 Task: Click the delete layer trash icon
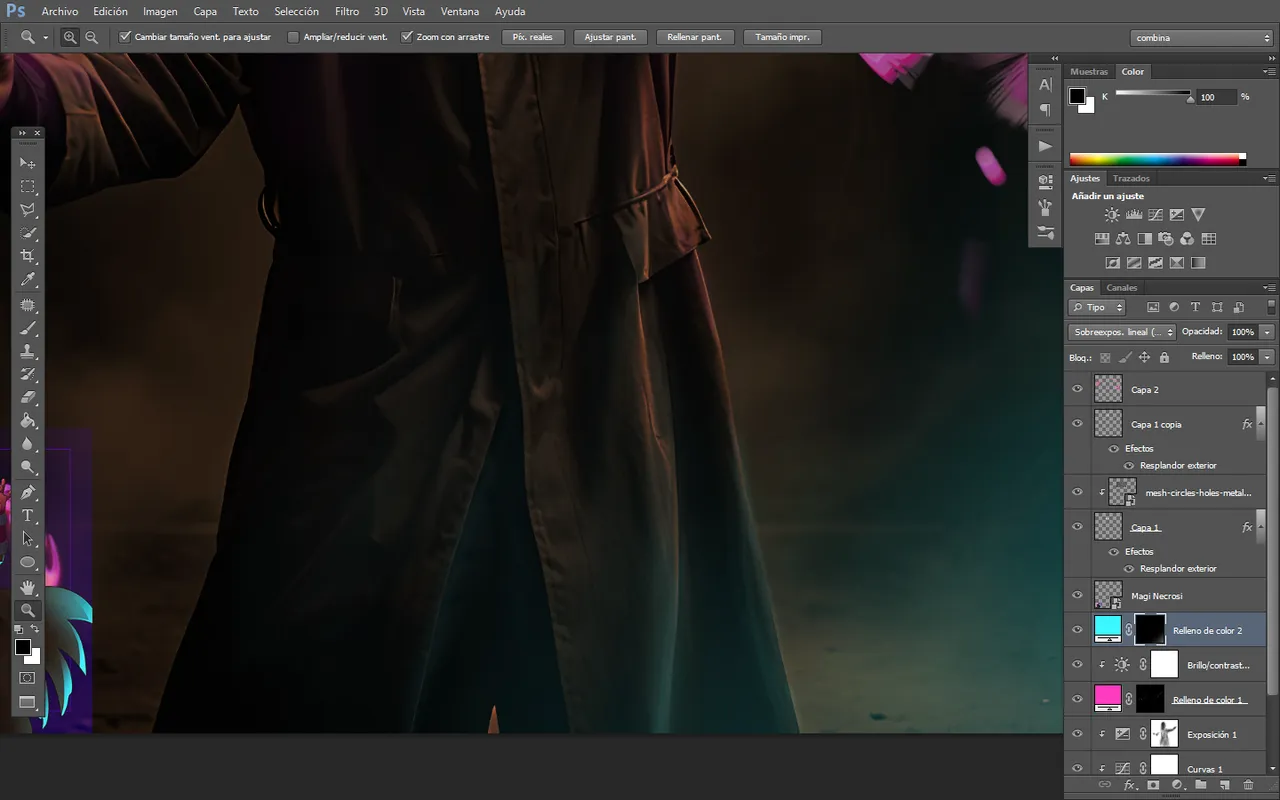click(x=1248, y=786)
